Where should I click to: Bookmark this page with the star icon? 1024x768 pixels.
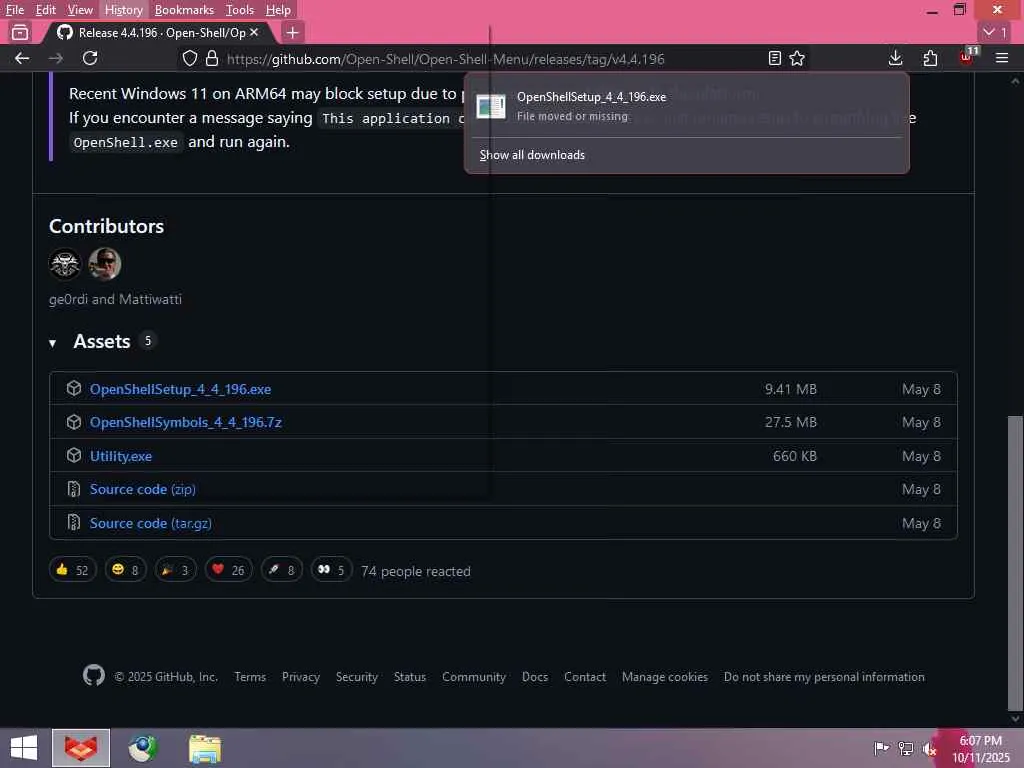[797, 59]
